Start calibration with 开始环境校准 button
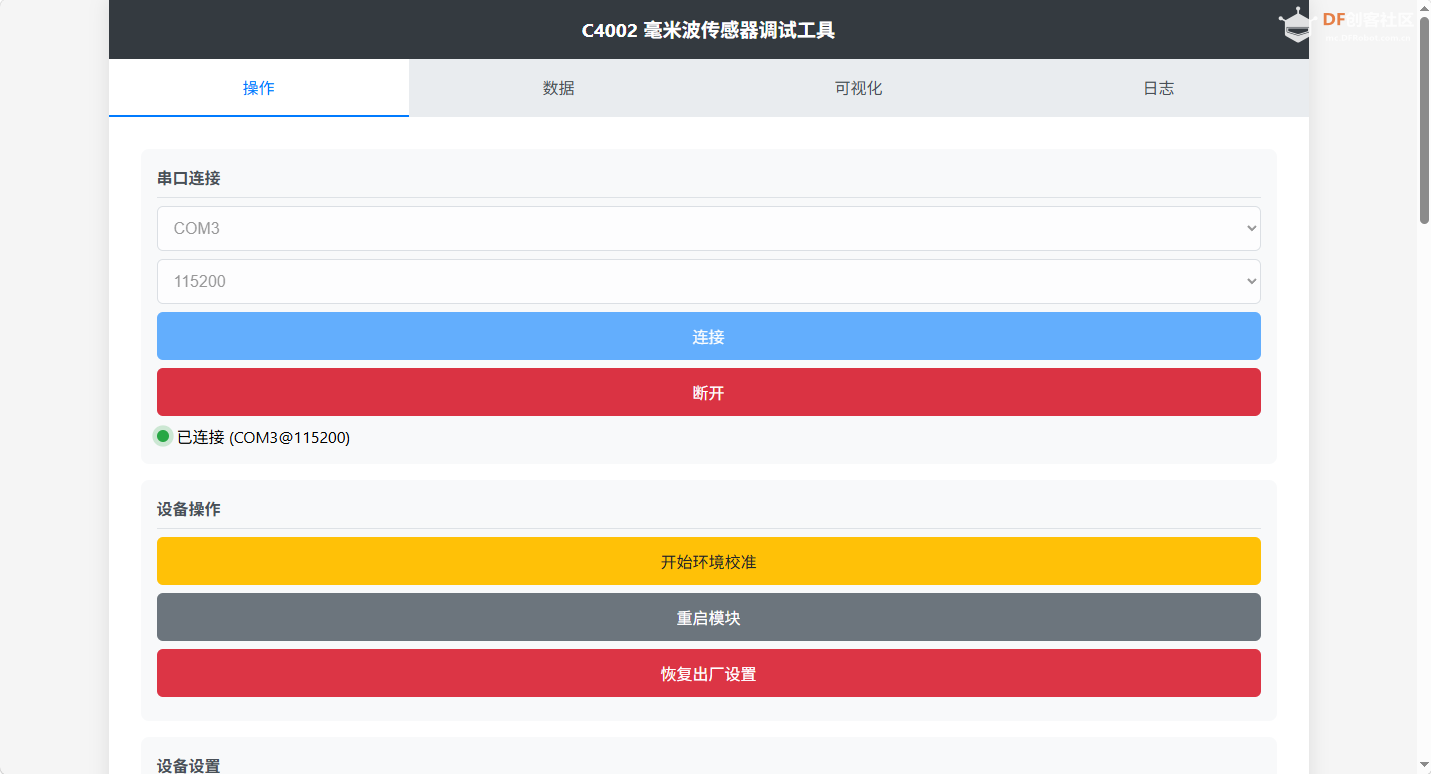The image size is (1431, 774). (x=708, y=561)
